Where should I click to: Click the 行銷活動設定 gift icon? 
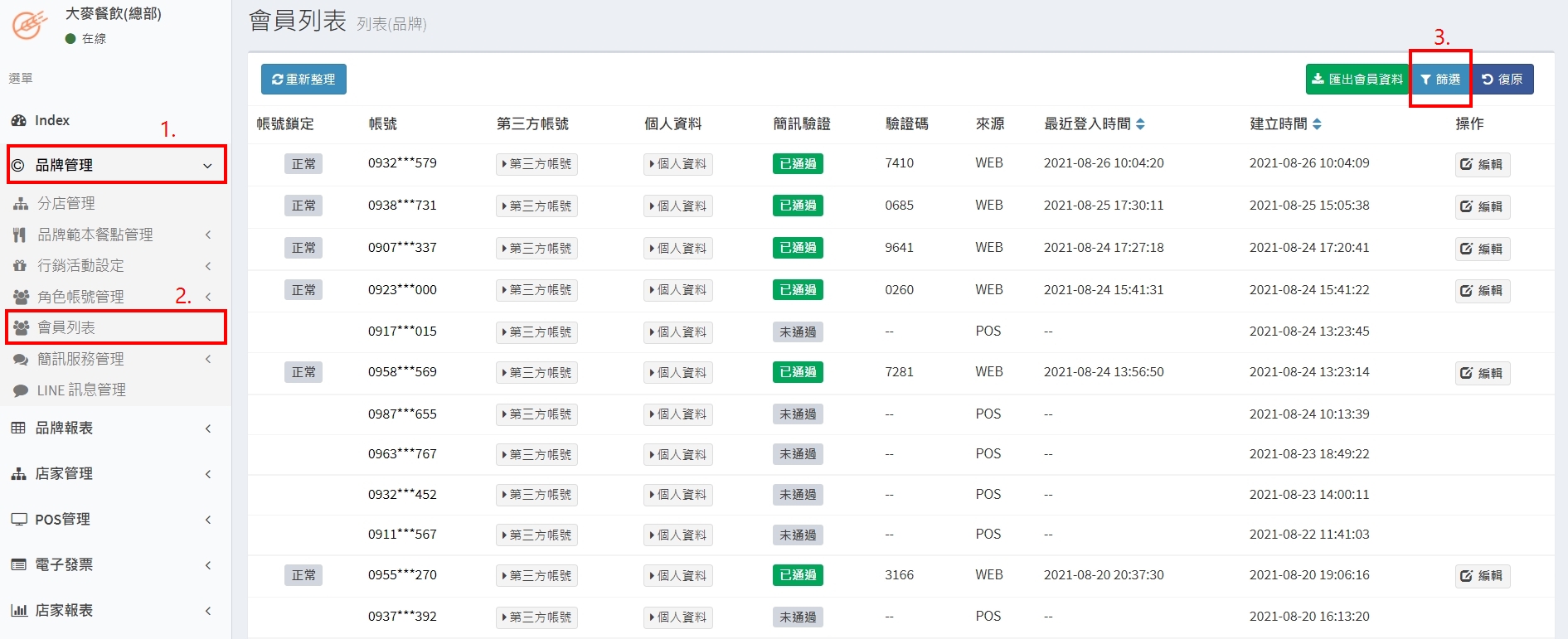[x=21, y=266]
